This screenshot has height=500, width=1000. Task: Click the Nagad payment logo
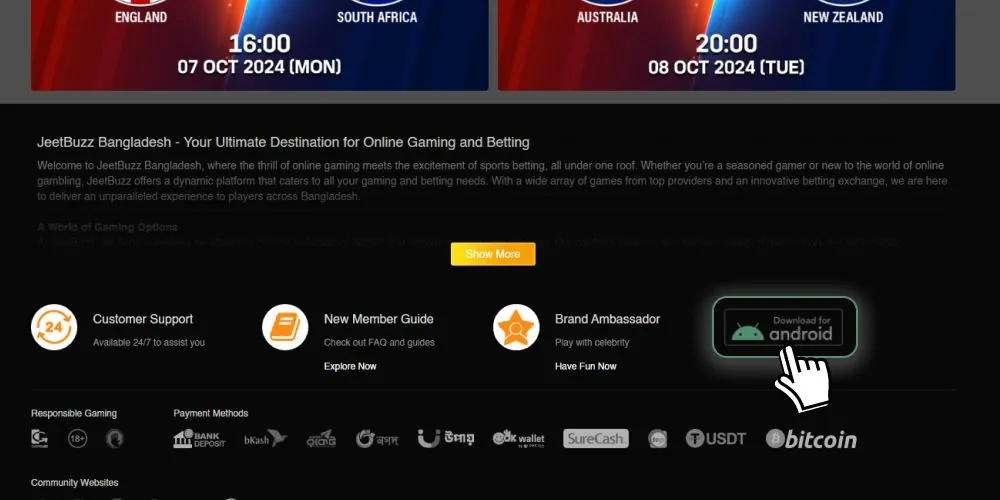(x=377, y=439)
